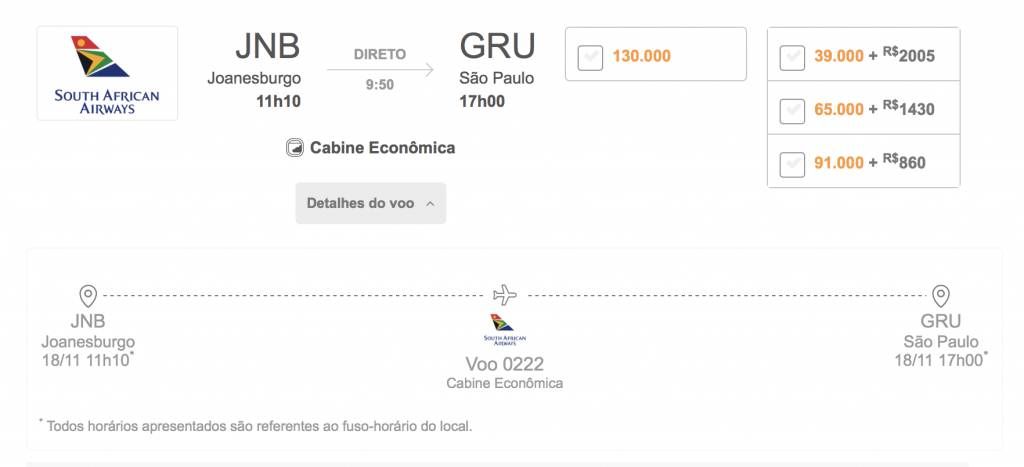
Task: Click the 130.000 points price text
Action: pyautogui.click(x=641, y=56)
